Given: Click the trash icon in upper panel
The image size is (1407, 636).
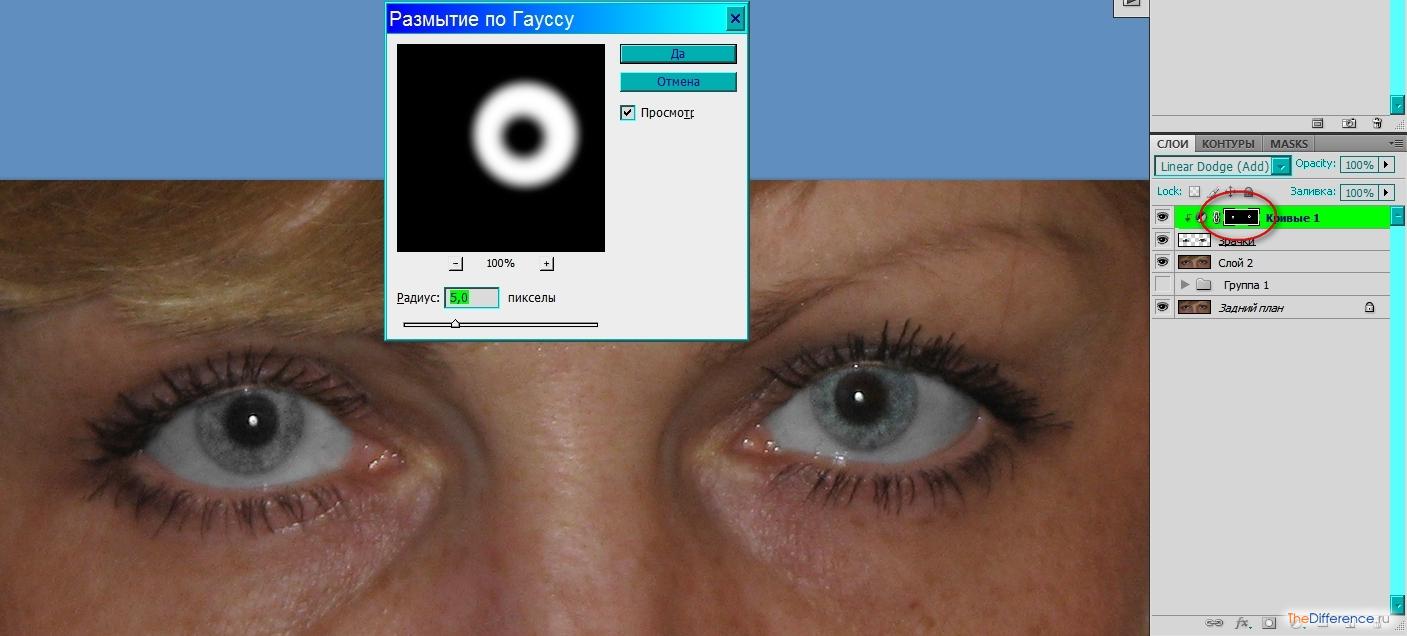Looking at the screenshot, I should pyautogui.click(x=1377, y=123).
